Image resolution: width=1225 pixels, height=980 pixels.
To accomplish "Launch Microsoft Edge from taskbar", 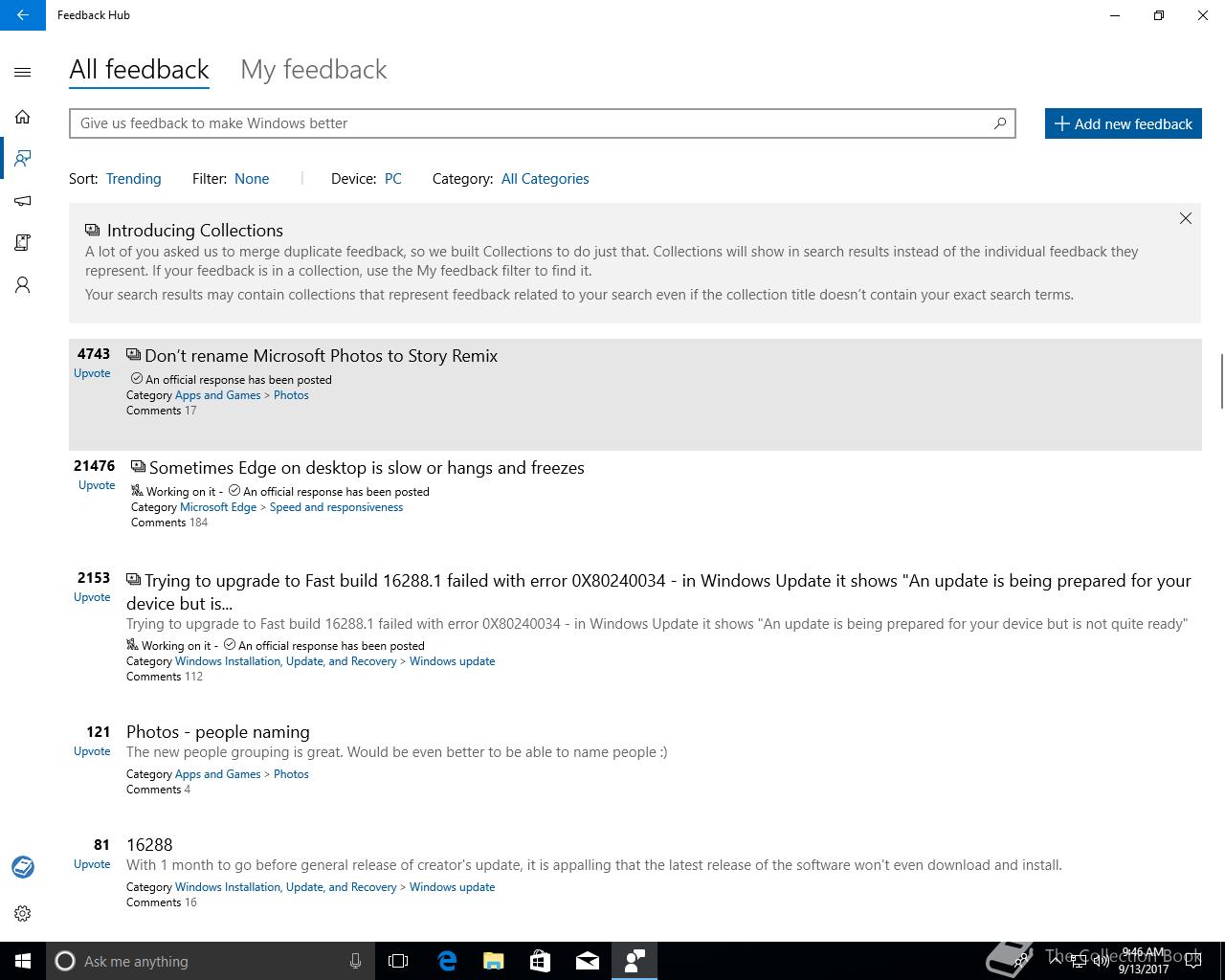I will tap(447, 961).
